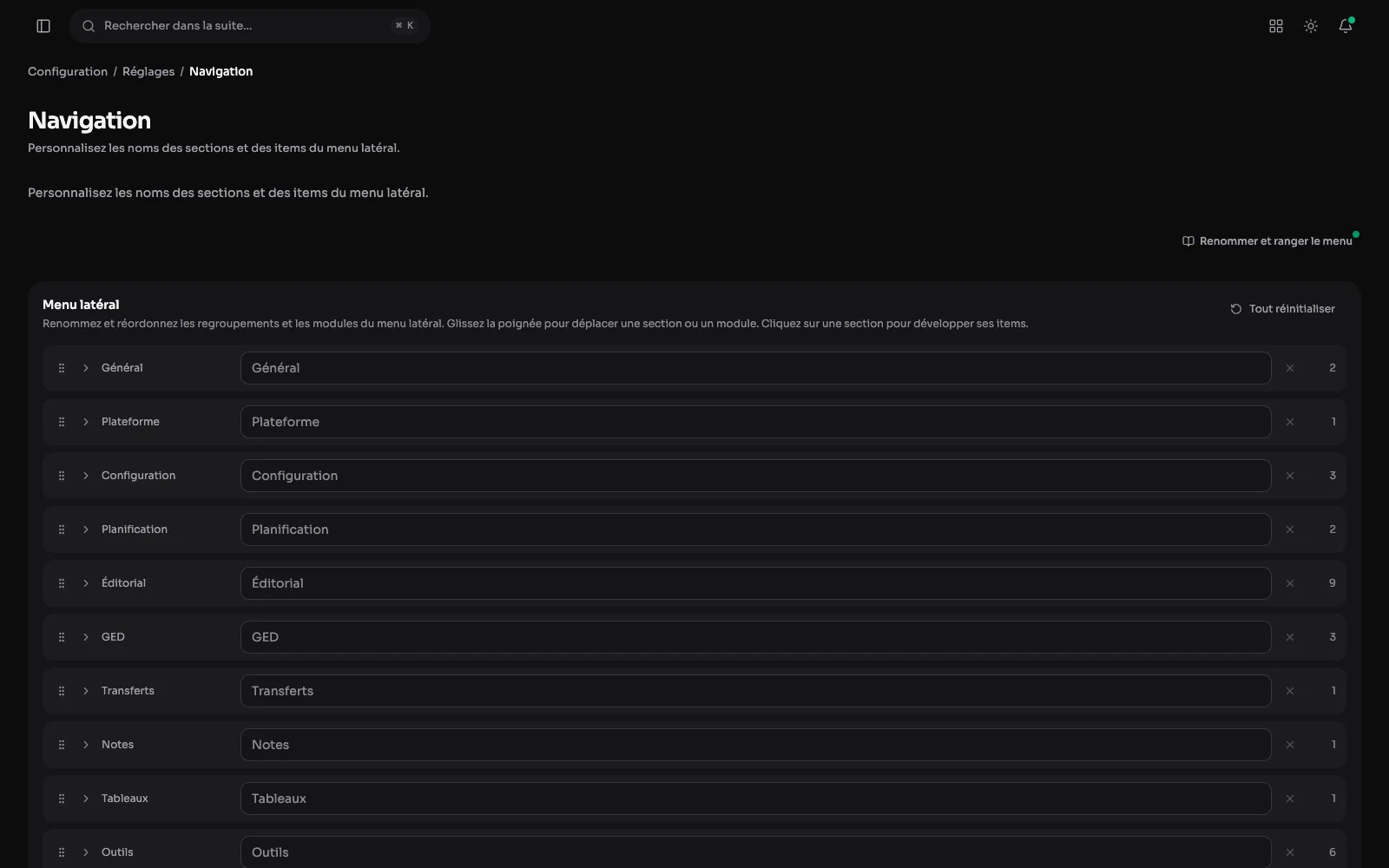This screenshot has width=1389, height=868.
Task: Grab the drag handle for Général
Action: [x=62, y=368]
